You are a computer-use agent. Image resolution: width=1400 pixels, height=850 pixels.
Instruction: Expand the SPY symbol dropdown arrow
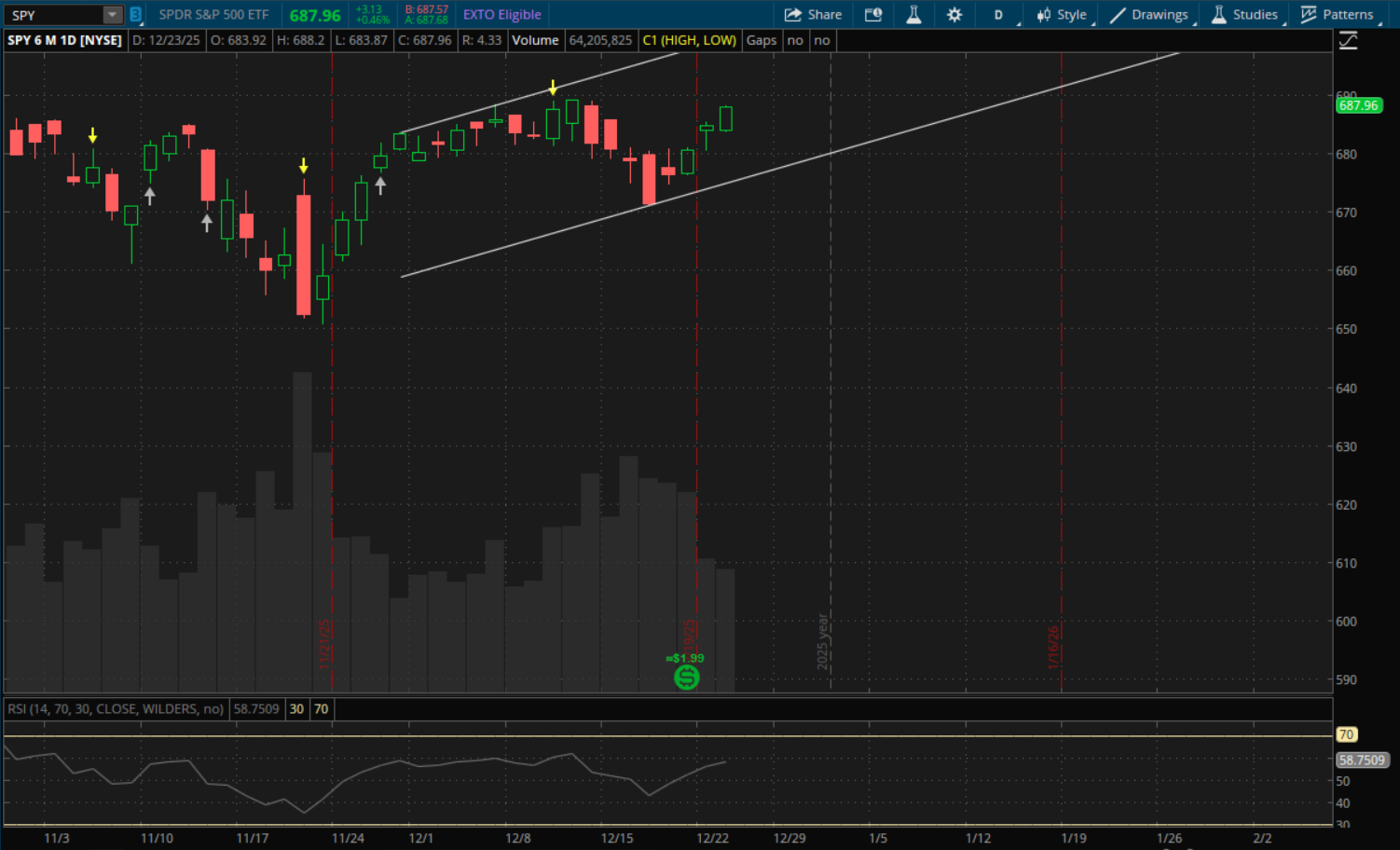pos(112,15)
